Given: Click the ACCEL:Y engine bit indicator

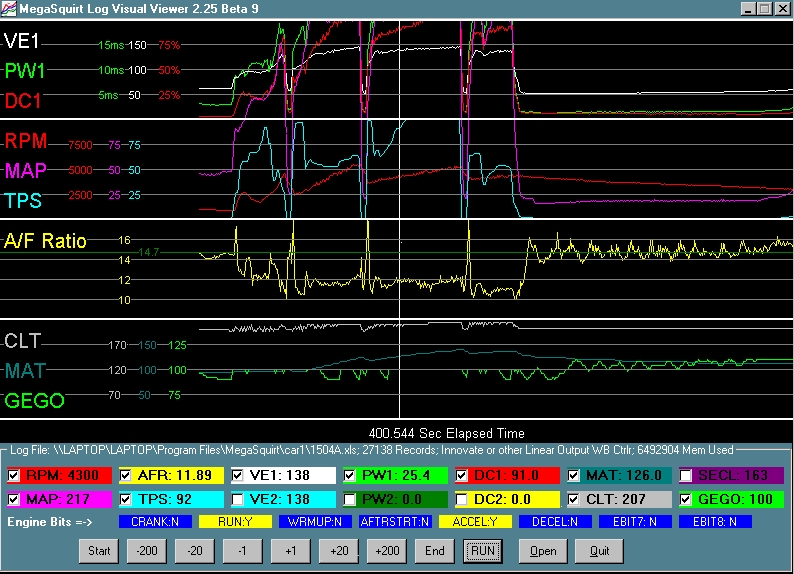Looking at the screenshot, I should pyautogui.click(x=475, y=522).
